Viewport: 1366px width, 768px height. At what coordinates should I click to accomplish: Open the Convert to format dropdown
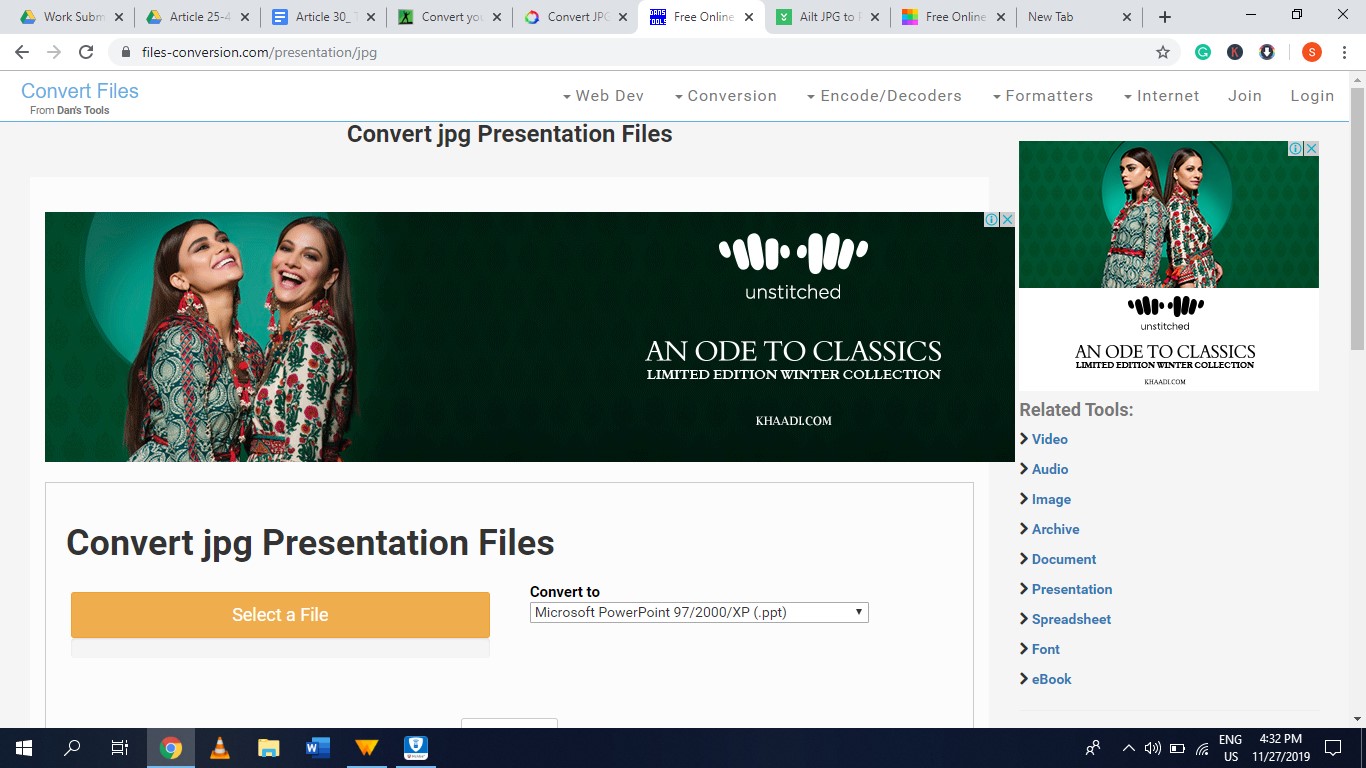click(699, 612)
